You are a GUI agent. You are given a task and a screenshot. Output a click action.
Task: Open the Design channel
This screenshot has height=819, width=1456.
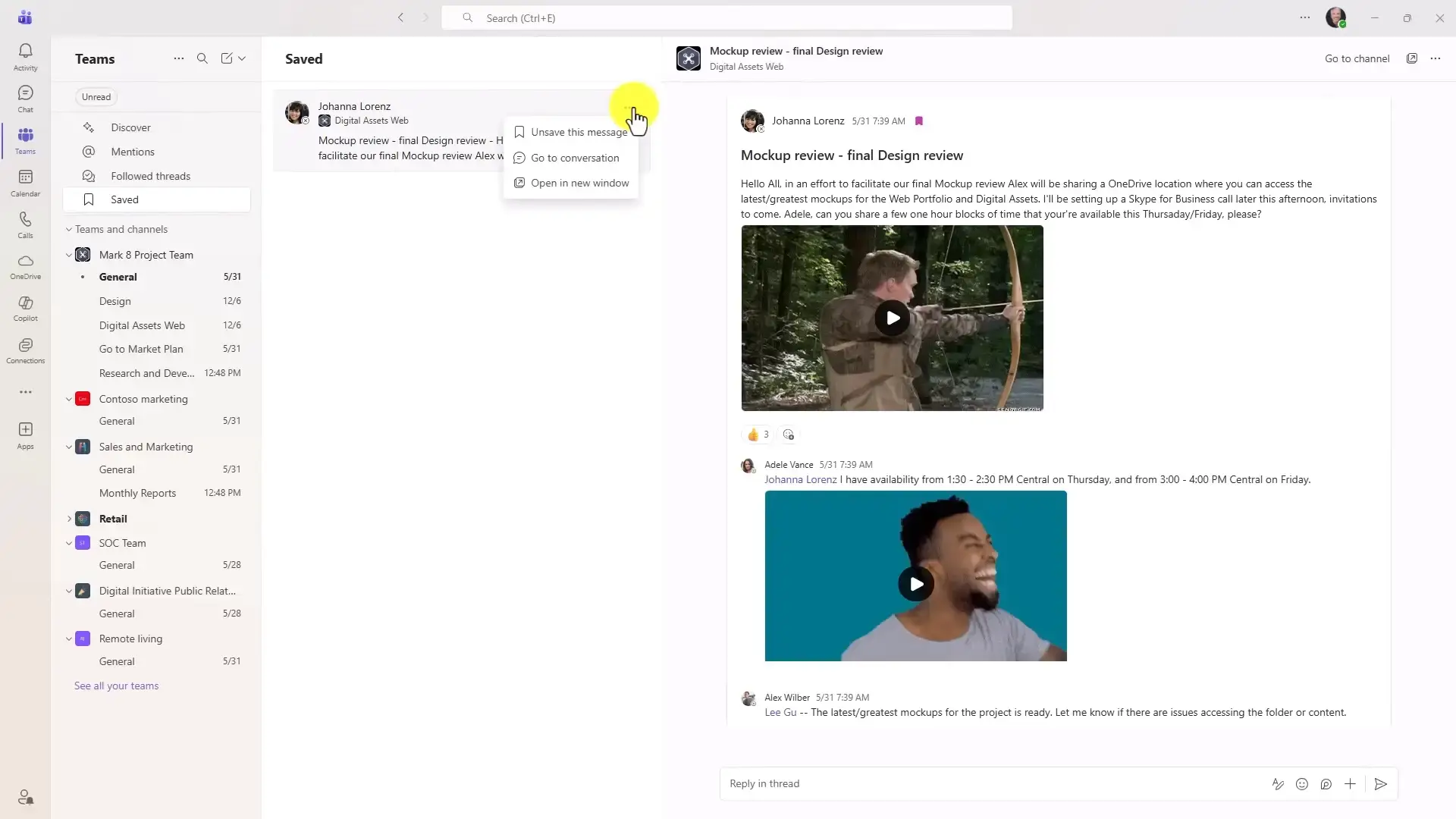coord(157,301)
